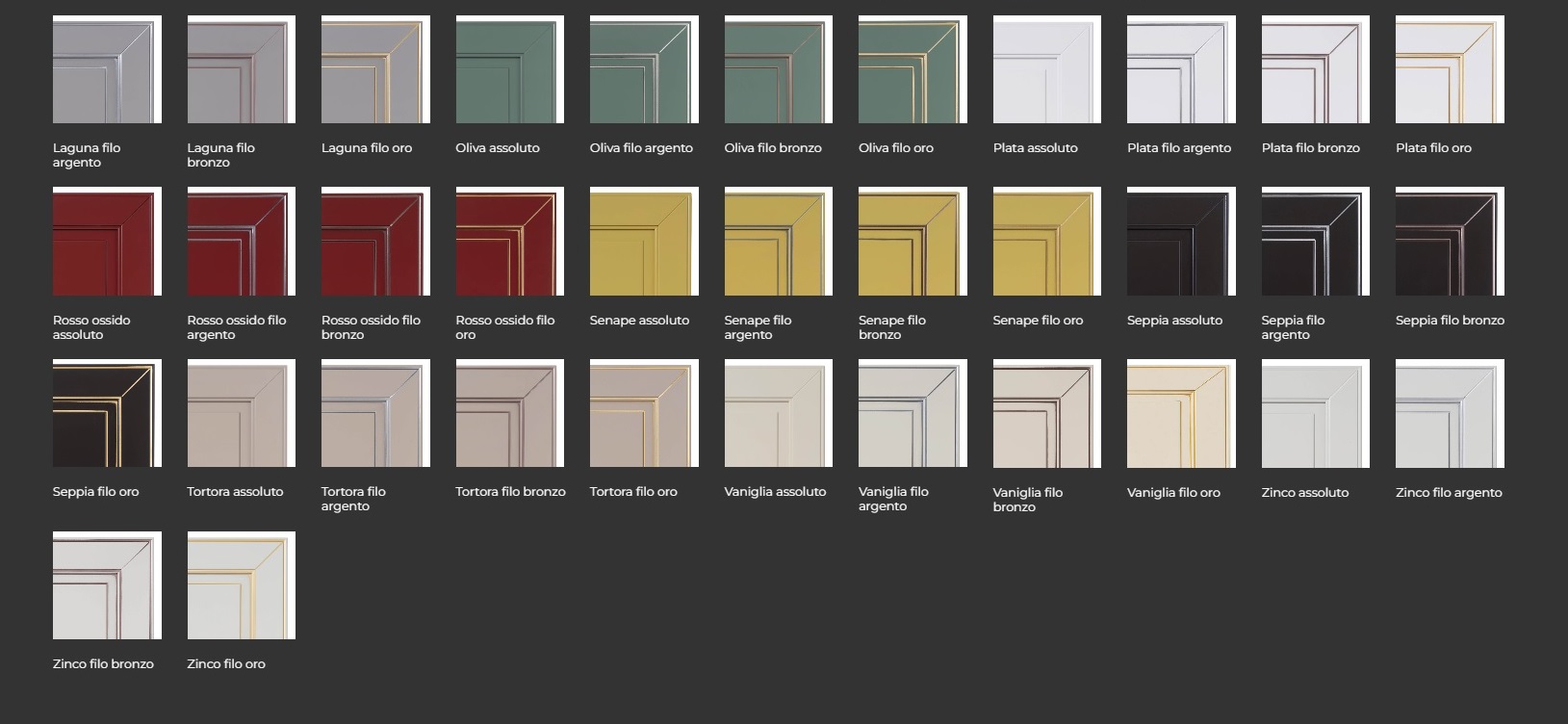Select the Rosso ossido assoluto red swatch
The width and height of the screenshot is (1568, 724).
tap(107, 242)
